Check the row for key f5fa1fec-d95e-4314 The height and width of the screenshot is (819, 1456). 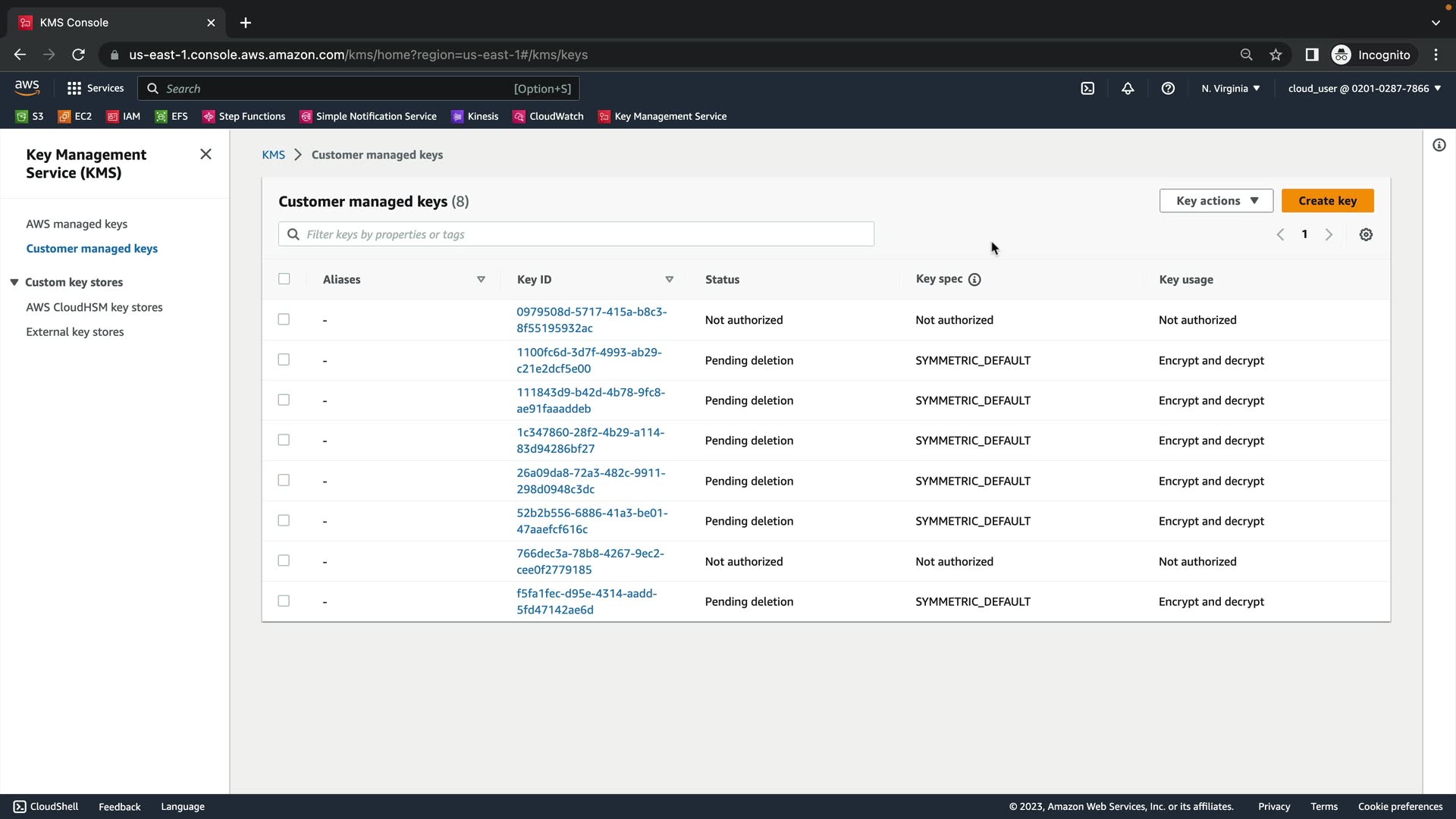point(284,601)
